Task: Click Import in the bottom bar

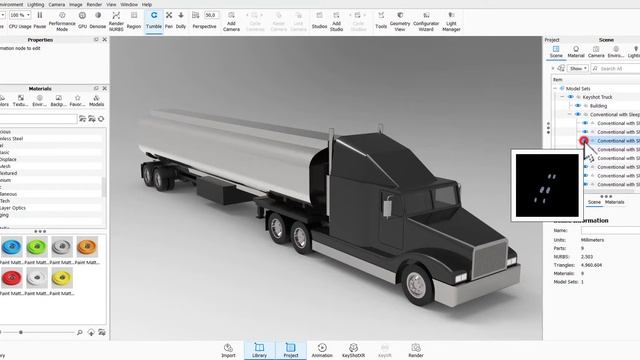Action: tap(228, 351)
